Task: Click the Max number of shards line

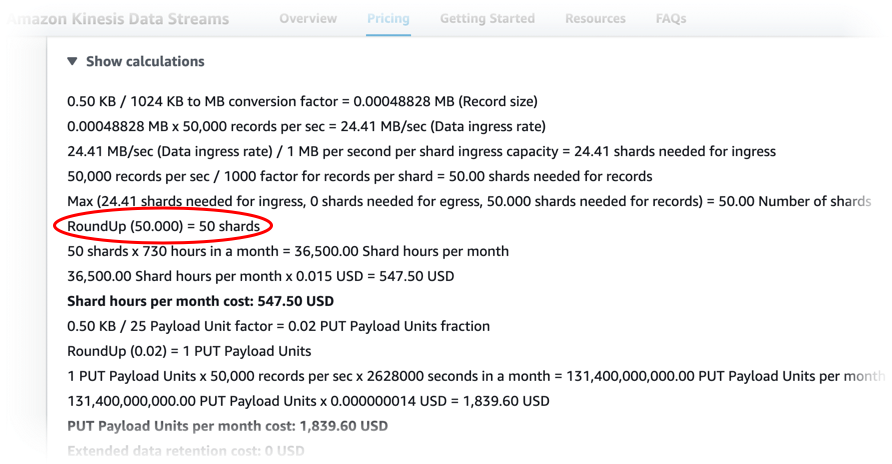Action: pos(469,201)
